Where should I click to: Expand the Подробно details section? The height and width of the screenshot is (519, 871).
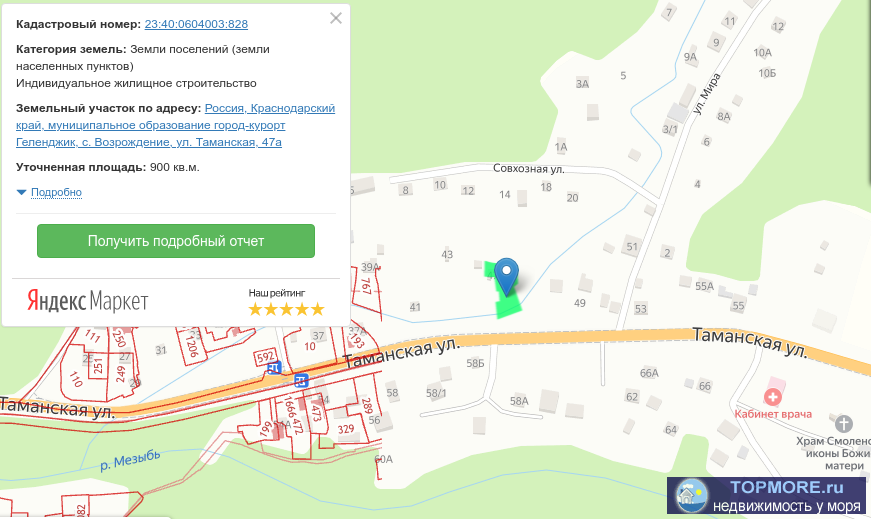(x=56, y=192)
